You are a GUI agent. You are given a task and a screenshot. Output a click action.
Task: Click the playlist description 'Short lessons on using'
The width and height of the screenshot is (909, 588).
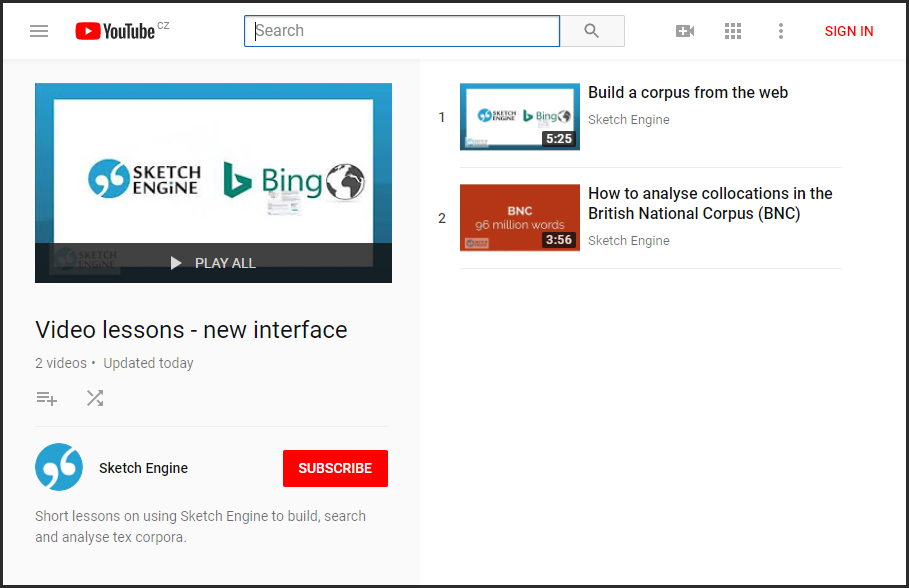(201, 527)
